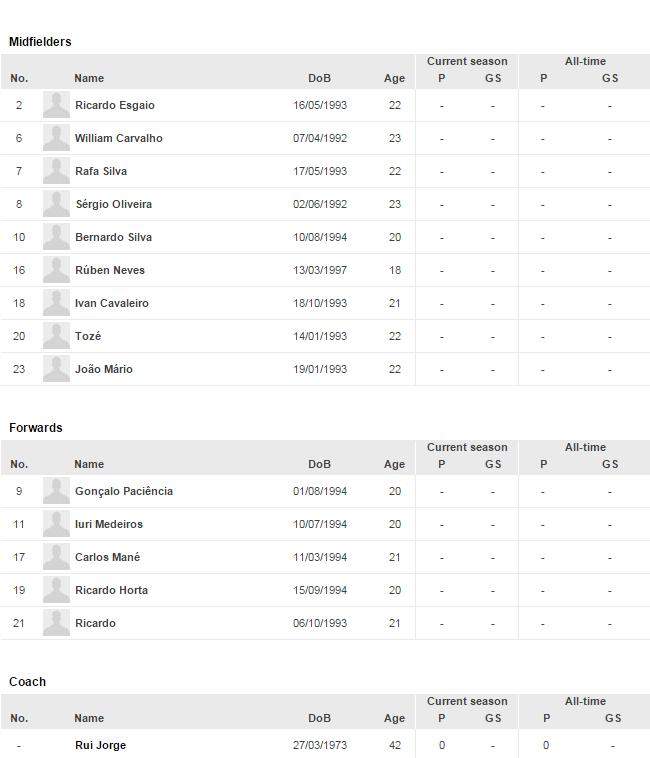
Task: Open coach Rui Jorge's profile
Action: click(100, 745)
